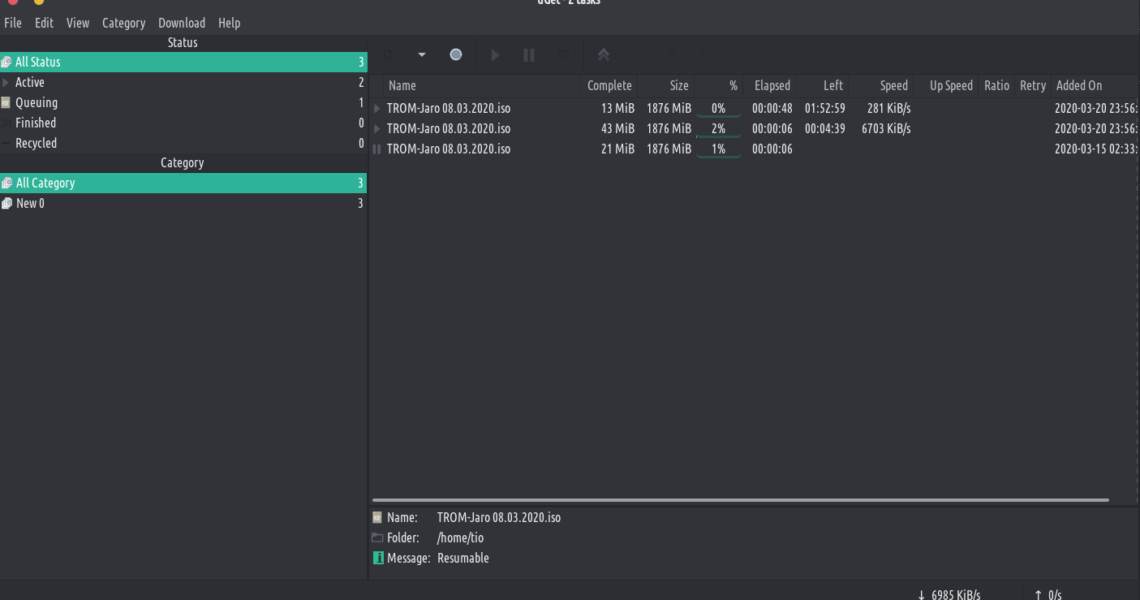Select the New 0 category
Image resolution: width=1140 pixels, height=600 pixels.
coord(30,203)
